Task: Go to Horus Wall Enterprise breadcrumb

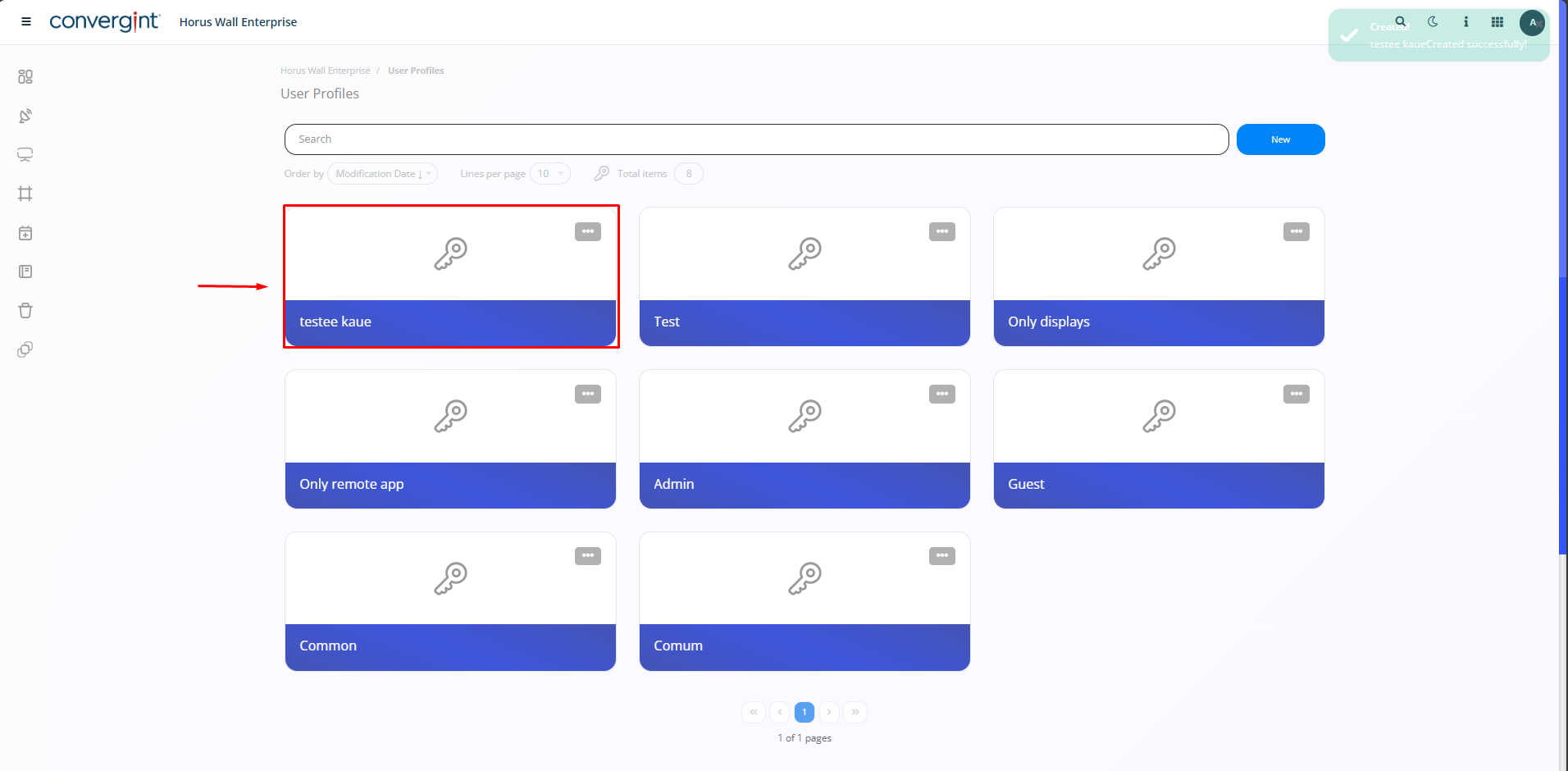Action: pos(325,71)
